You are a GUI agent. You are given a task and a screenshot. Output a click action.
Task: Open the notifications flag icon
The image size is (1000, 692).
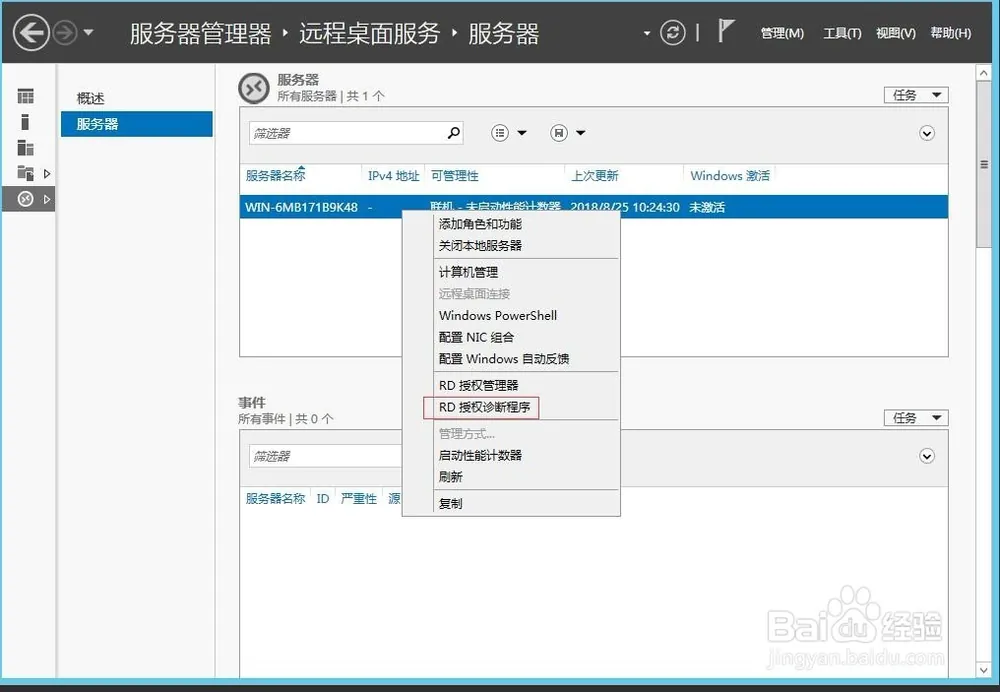tap(726, 32)
